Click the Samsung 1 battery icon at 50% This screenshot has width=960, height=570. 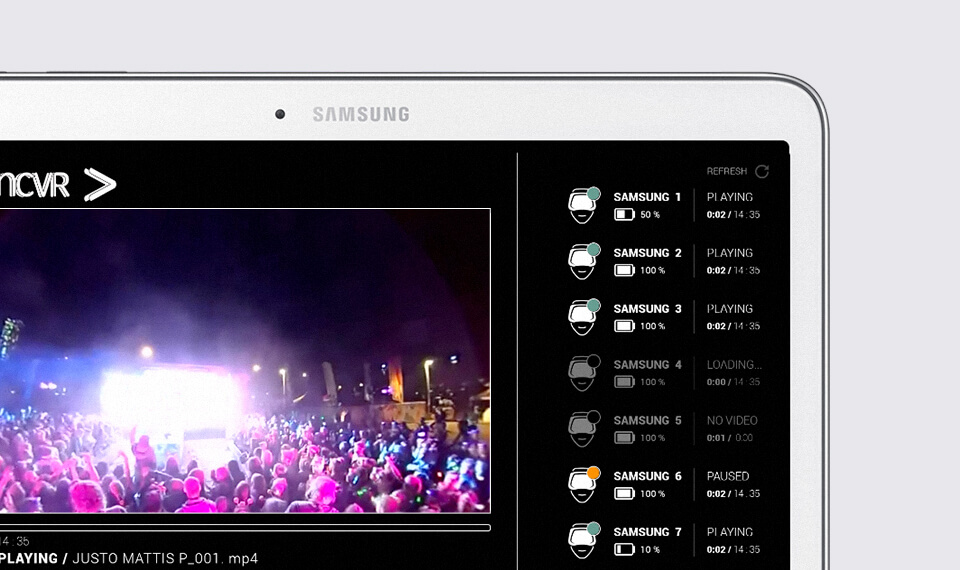[625, 215]
